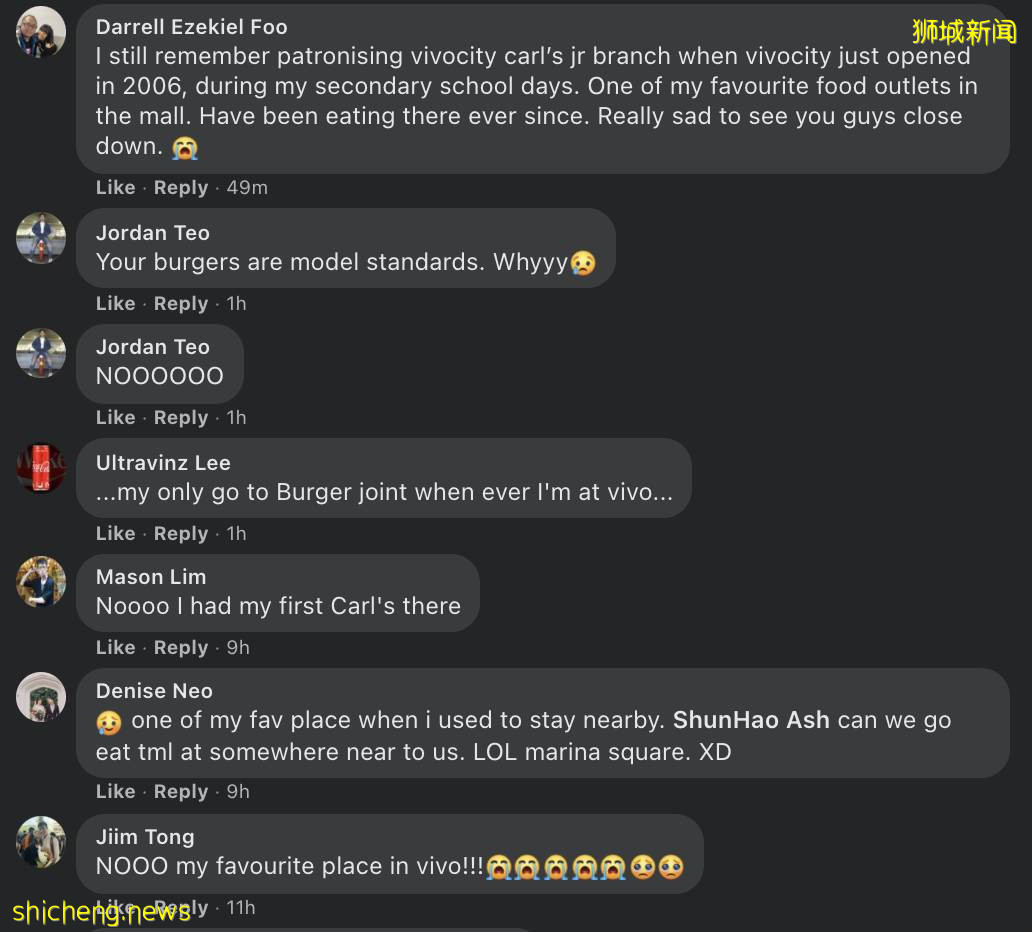Like Jordan Teo's burgers comment
Image resolution: width=1032 pixels, height=932 pixels.
point(115,304)
